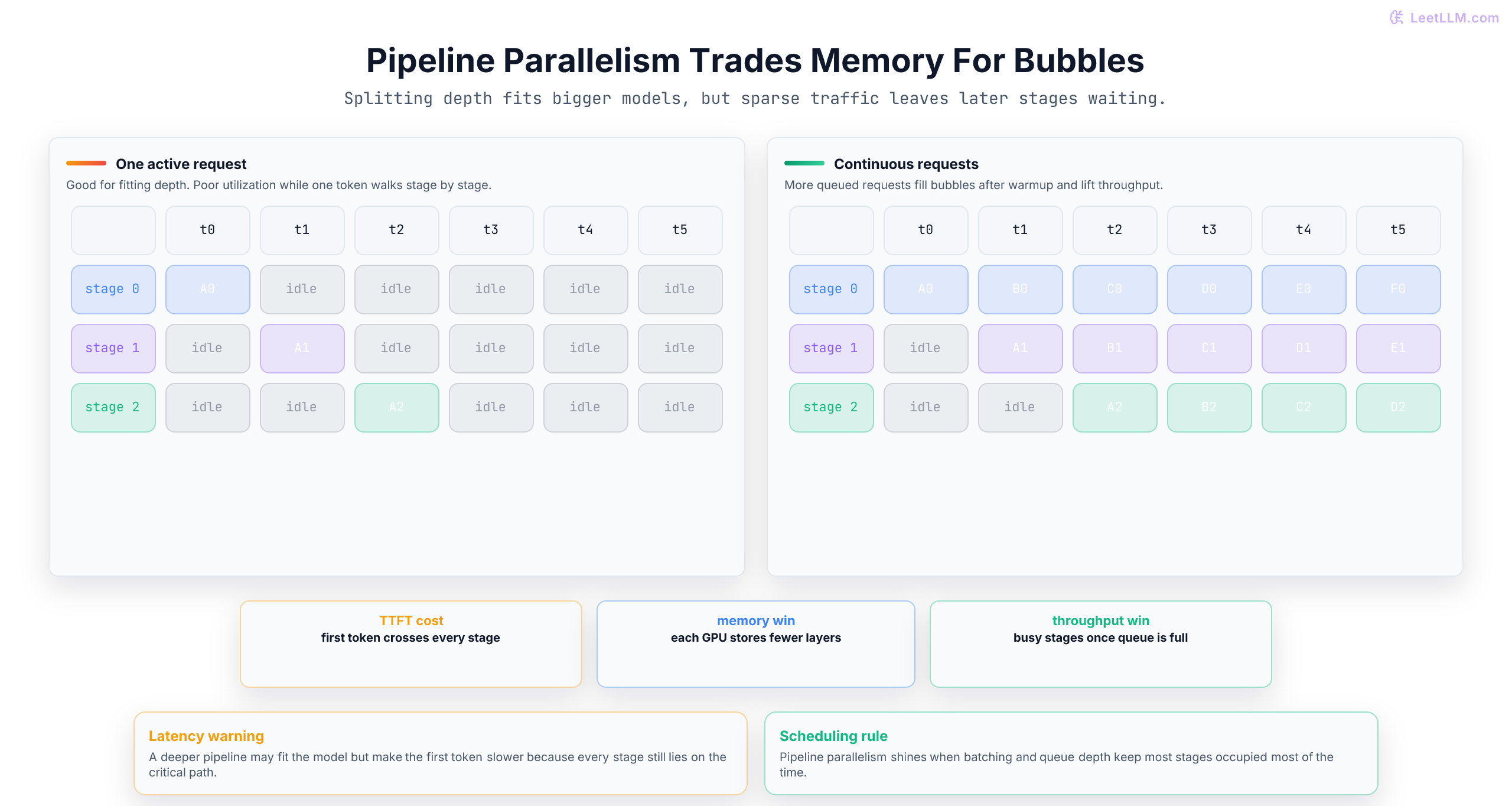Screen dimensions: 1512x806
Task: Click stage 0 idle cell at t4, left panel
Action: (586, 289)
